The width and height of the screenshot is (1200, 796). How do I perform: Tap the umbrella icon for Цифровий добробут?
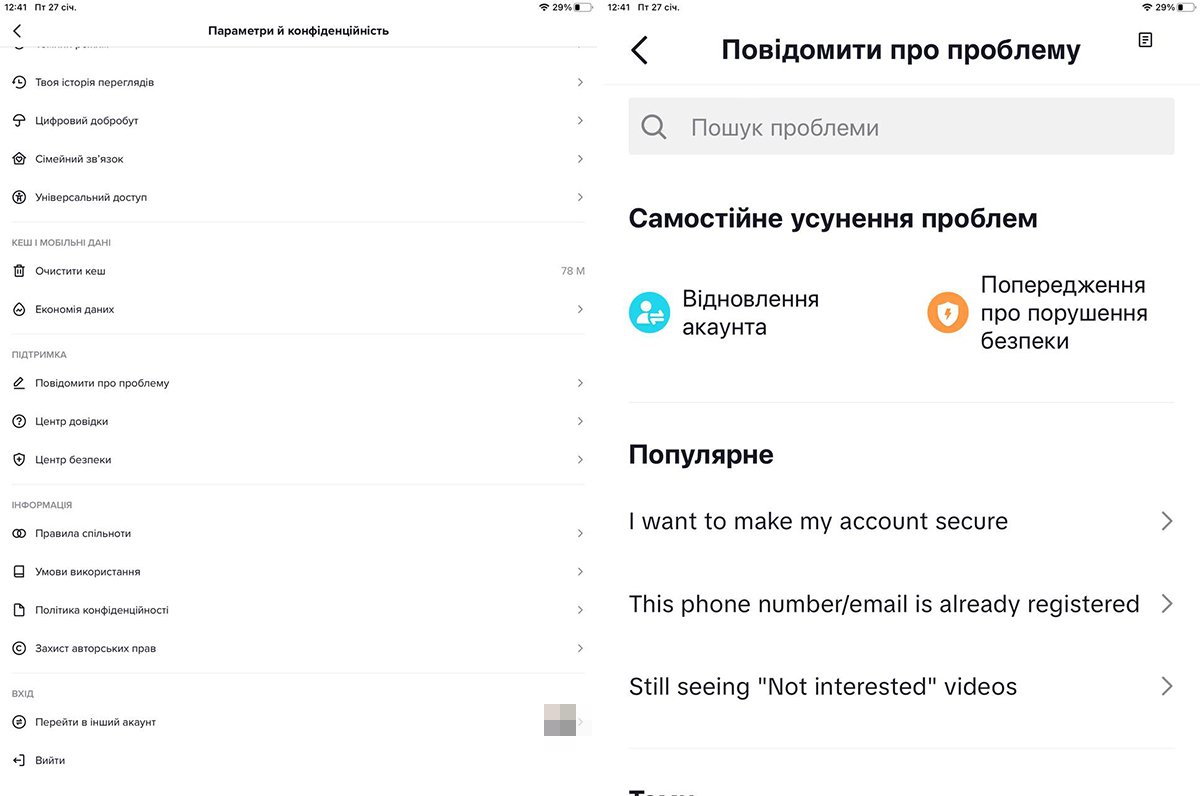point(18,120)
